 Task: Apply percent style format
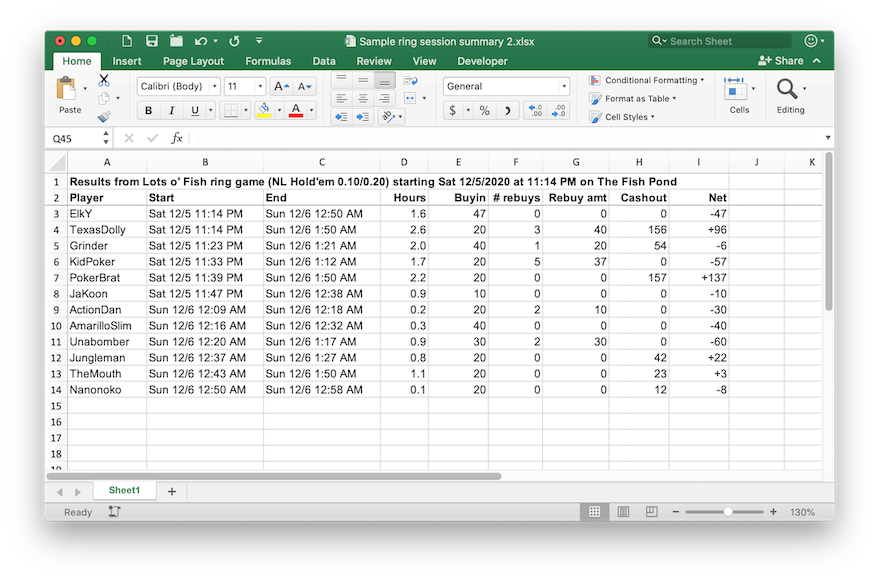coord(484,111)
